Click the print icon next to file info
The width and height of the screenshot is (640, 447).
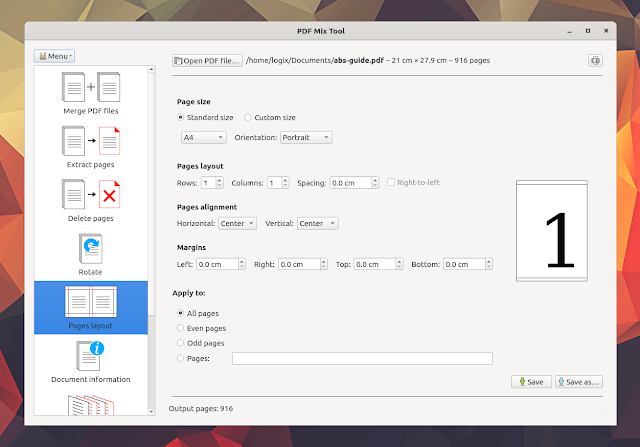(x=595, y=60)
